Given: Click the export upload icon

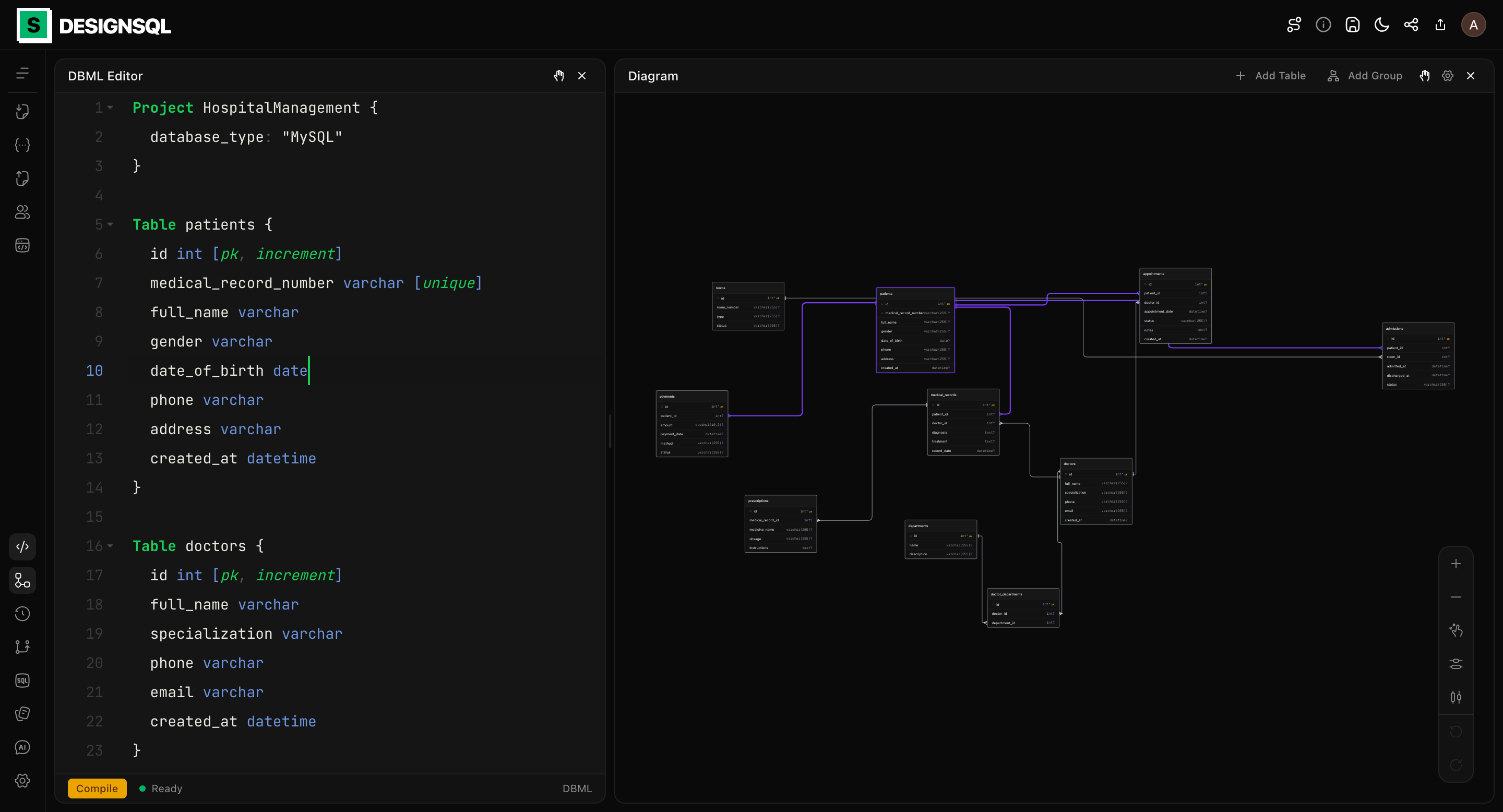Looking at the screenshot, I should (x=1440, y=25).
